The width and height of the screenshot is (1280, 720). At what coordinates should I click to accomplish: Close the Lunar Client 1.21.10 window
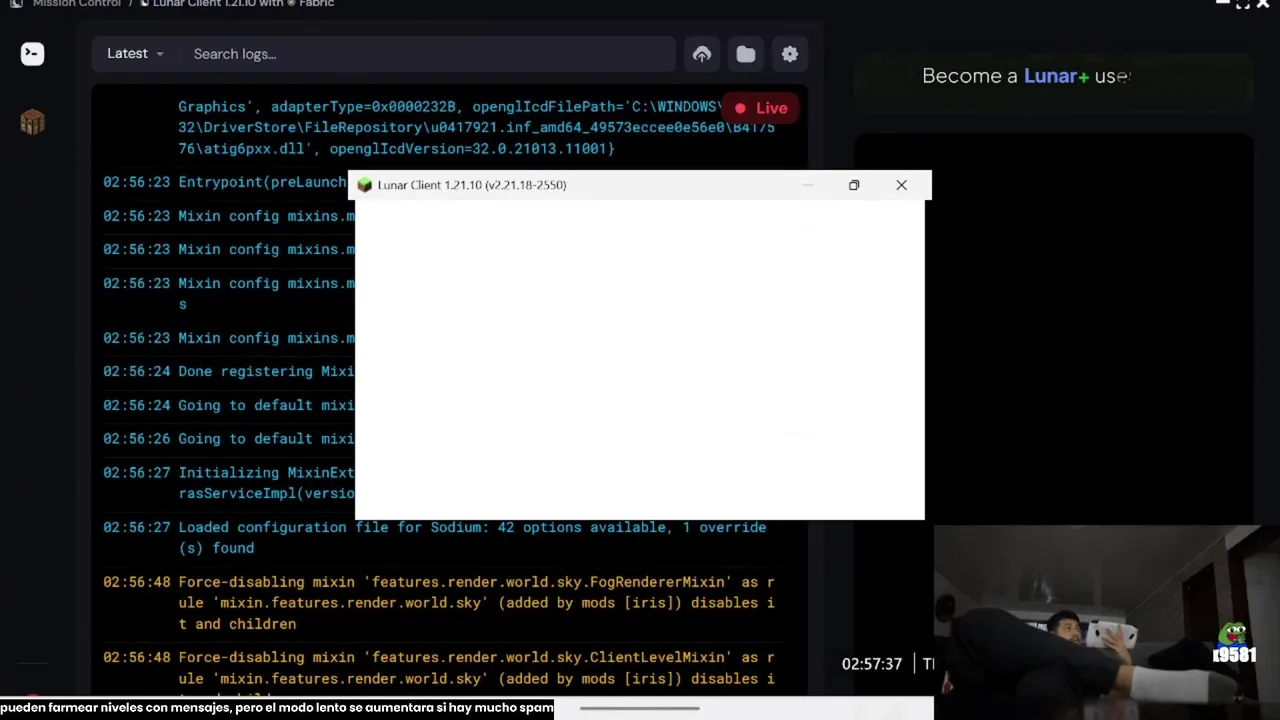[901, 185]
